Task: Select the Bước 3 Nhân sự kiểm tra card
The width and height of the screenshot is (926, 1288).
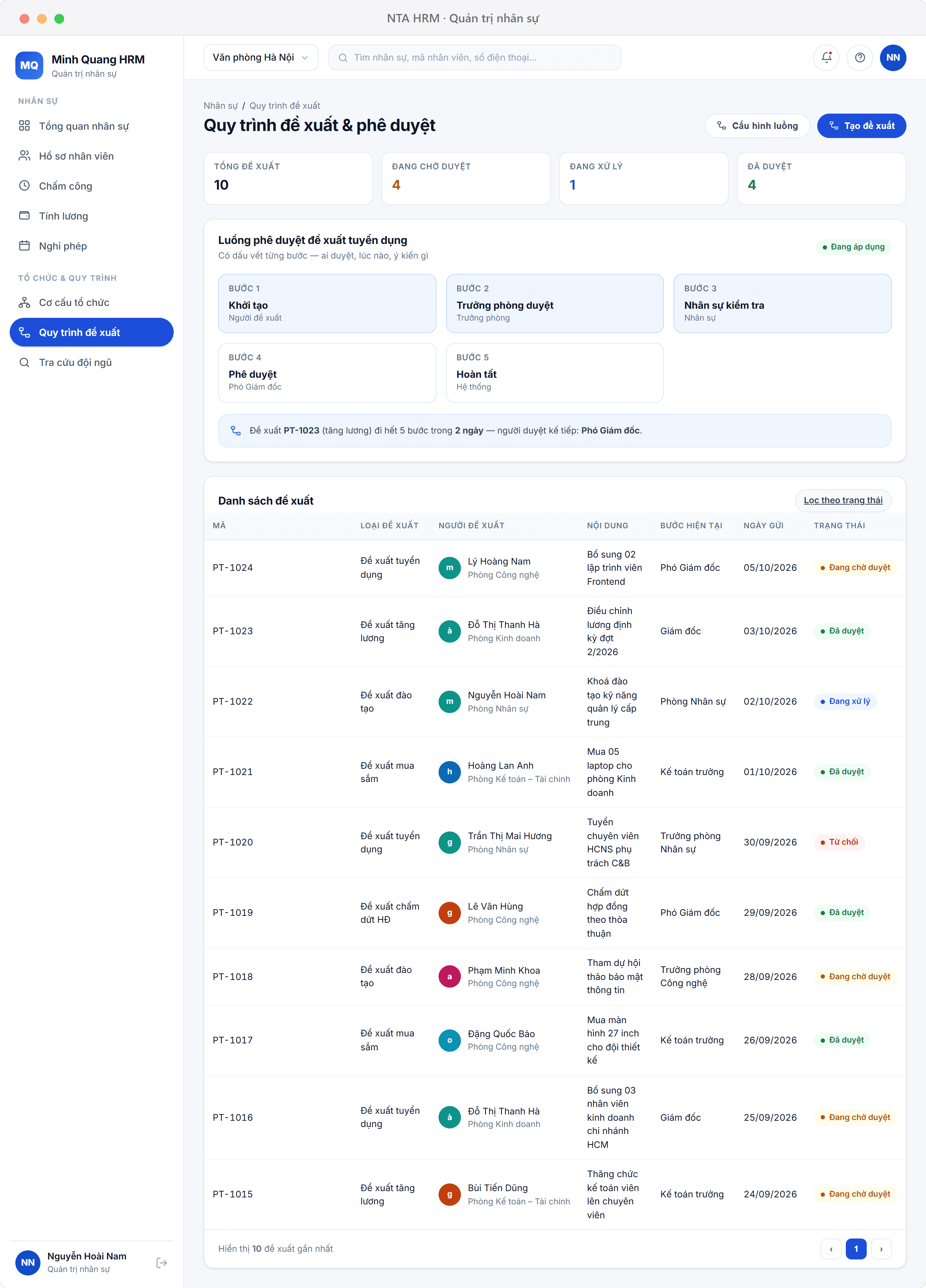Action: coord(782,303)
